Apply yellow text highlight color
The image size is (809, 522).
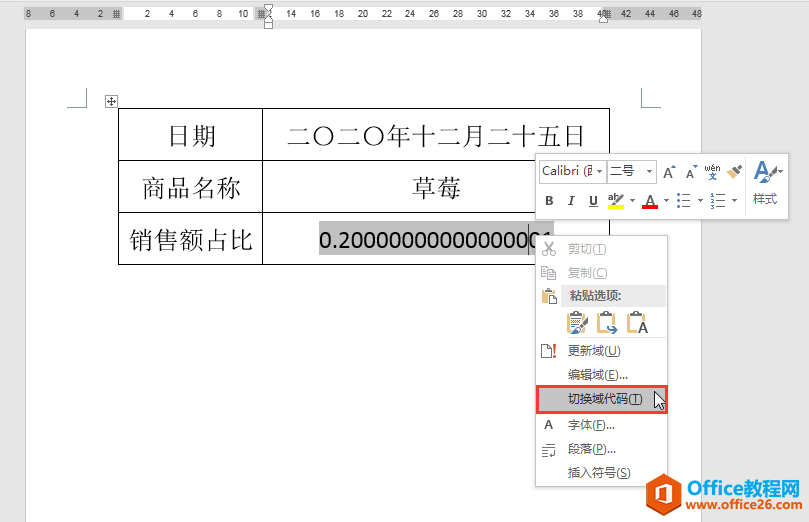(x=616, y=201)
